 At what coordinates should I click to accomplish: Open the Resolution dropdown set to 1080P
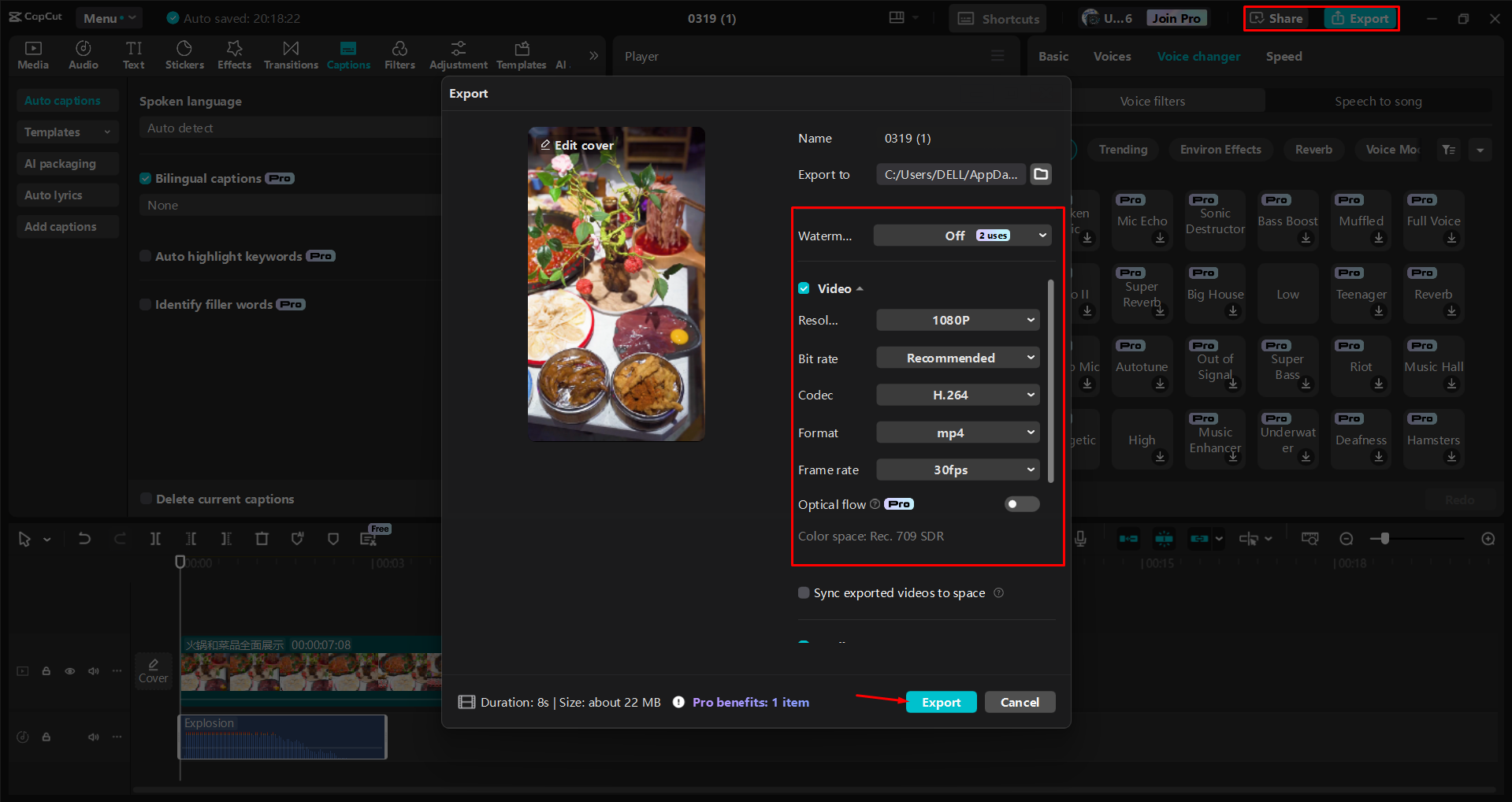pyautogui.click(x=957, y=320)
